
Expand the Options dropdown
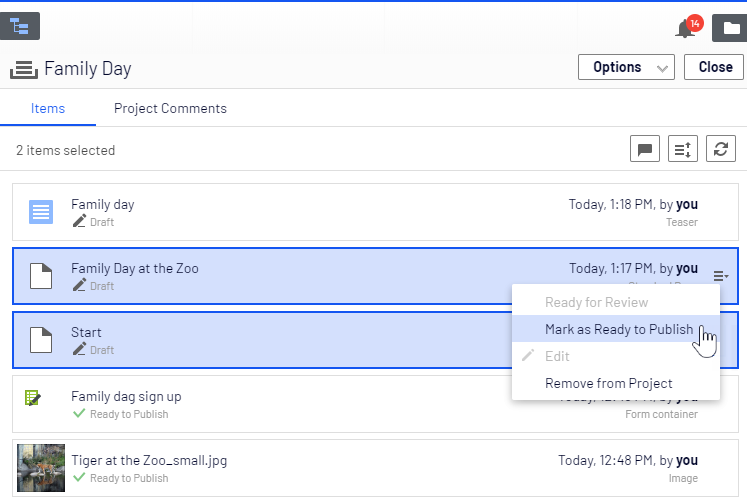point(626,68)
